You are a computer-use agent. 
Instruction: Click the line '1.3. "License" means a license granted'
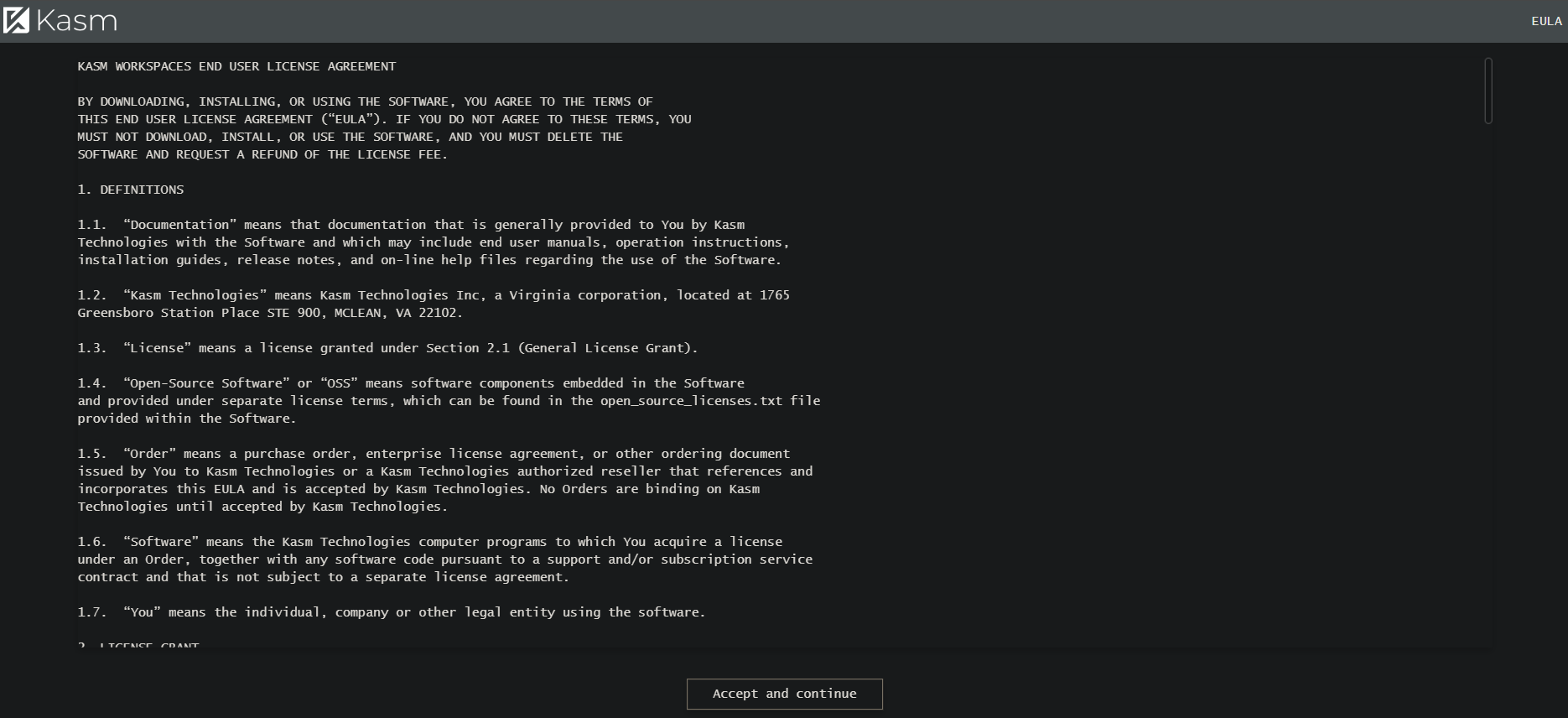point(387,348)
